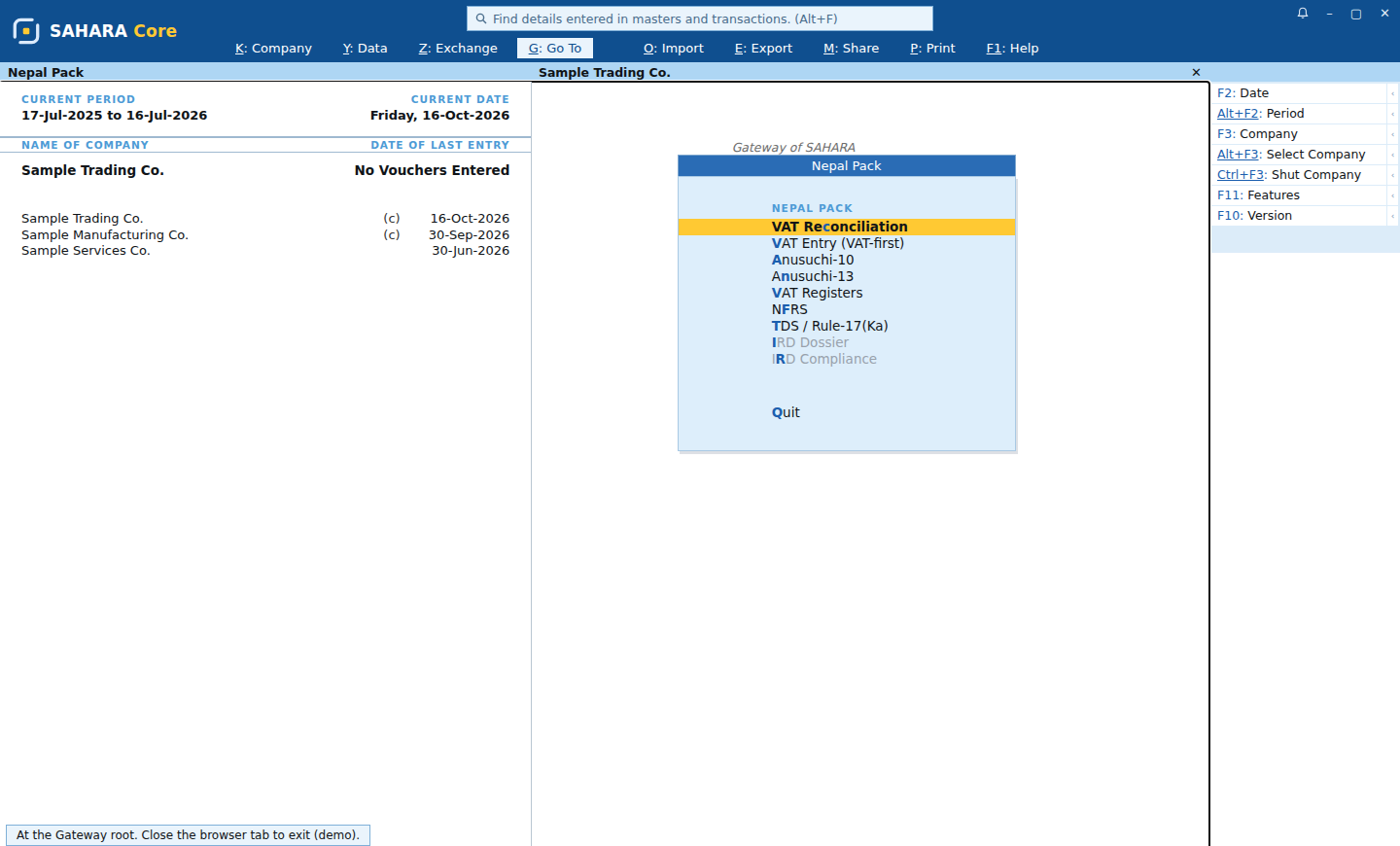Image resolution: width=1400 pixels, height=846 pixels.
Task: Open the M: Share menu
Action: coord(851,48)
